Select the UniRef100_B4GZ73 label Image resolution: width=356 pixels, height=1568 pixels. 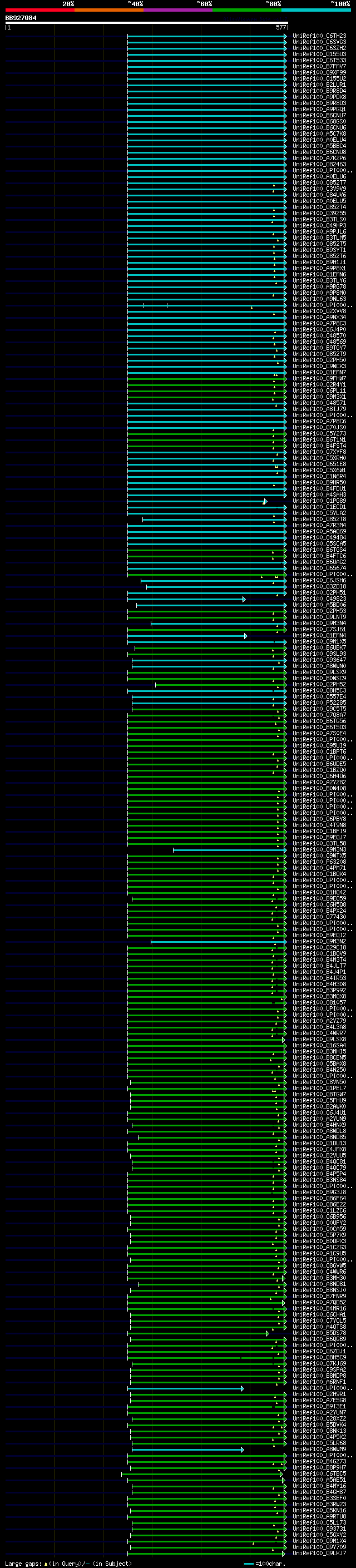click(319, 1462)
